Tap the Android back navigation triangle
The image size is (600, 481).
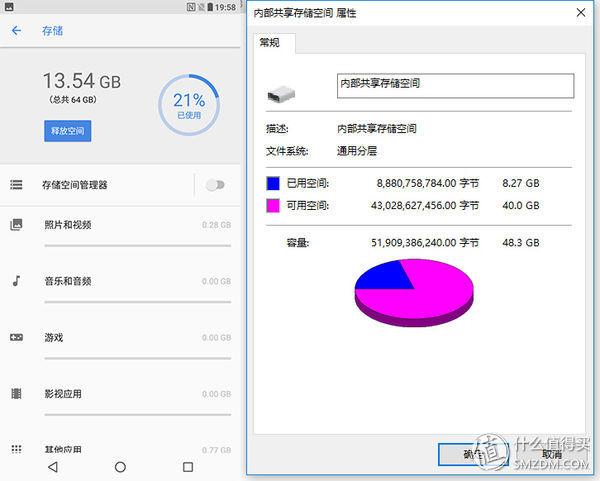coord(53,467)
